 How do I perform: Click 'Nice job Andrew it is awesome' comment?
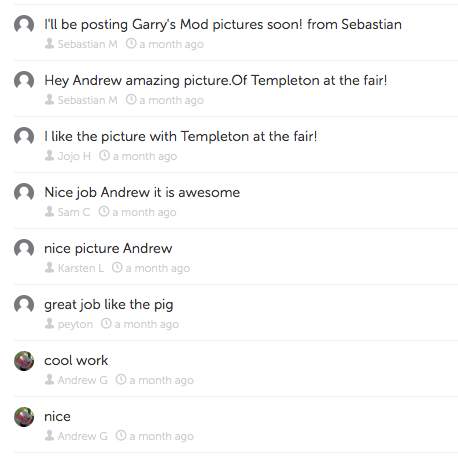pos(142,193)
